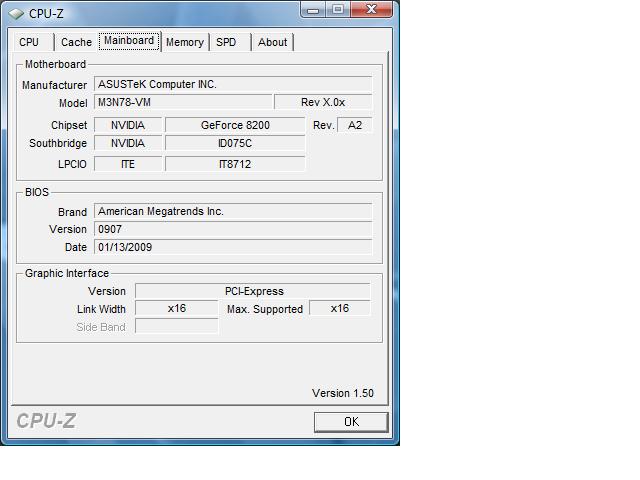Click the Max. Supported label

coord(265,309)
